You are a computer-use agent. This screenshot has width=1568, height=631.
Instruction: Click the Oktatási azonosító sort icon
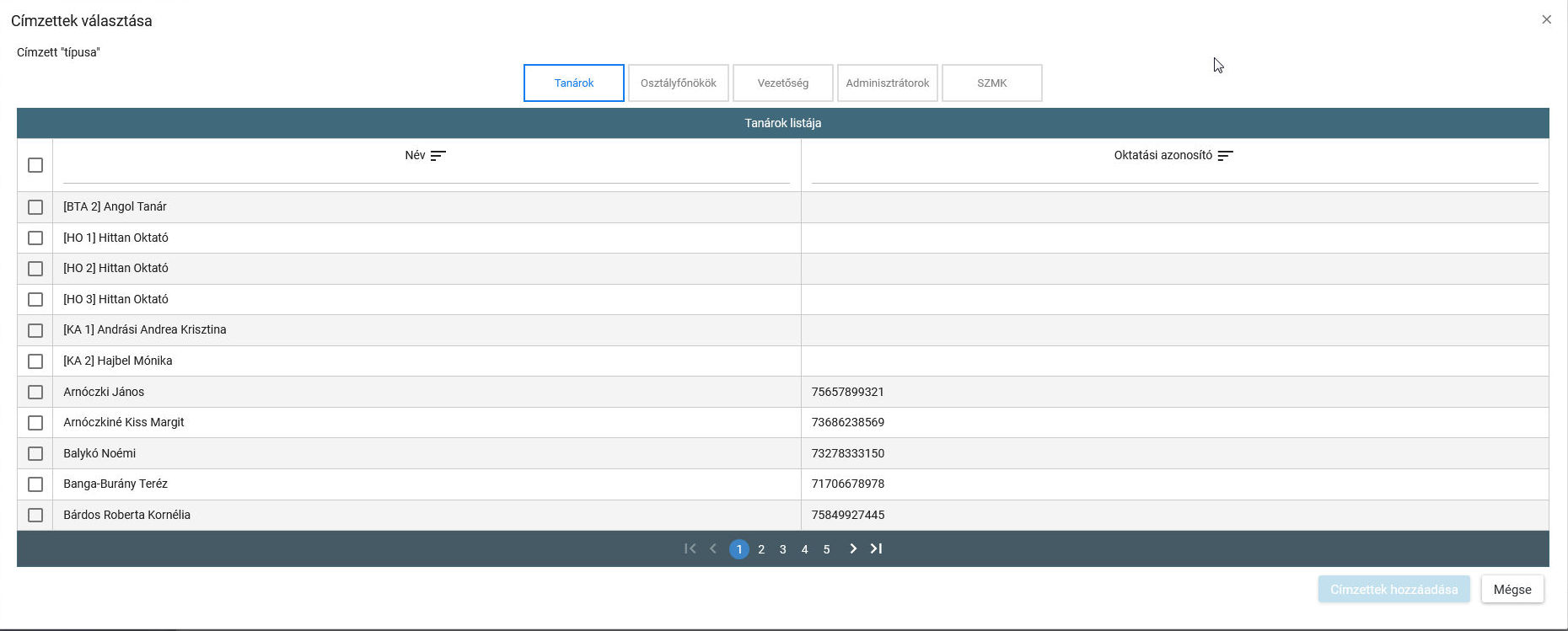coord(1225,156)
